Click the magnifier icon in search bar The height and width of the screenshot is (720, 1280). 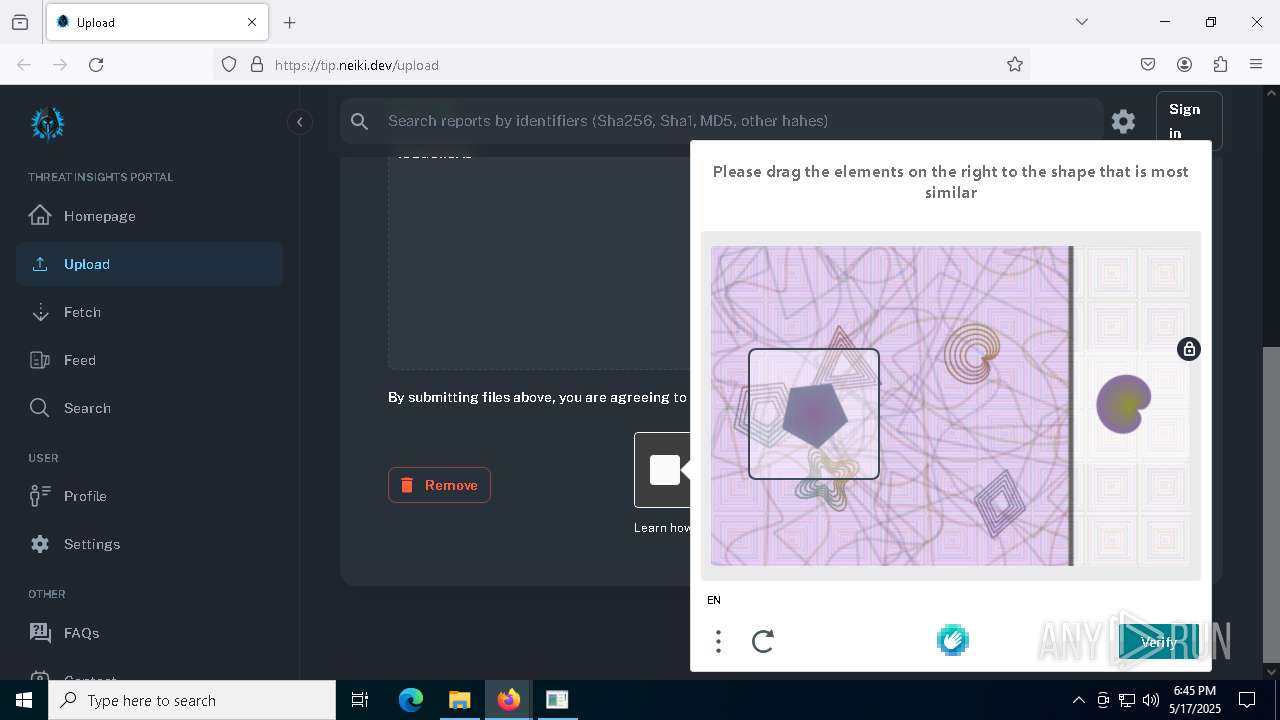[x=360, y=121]
